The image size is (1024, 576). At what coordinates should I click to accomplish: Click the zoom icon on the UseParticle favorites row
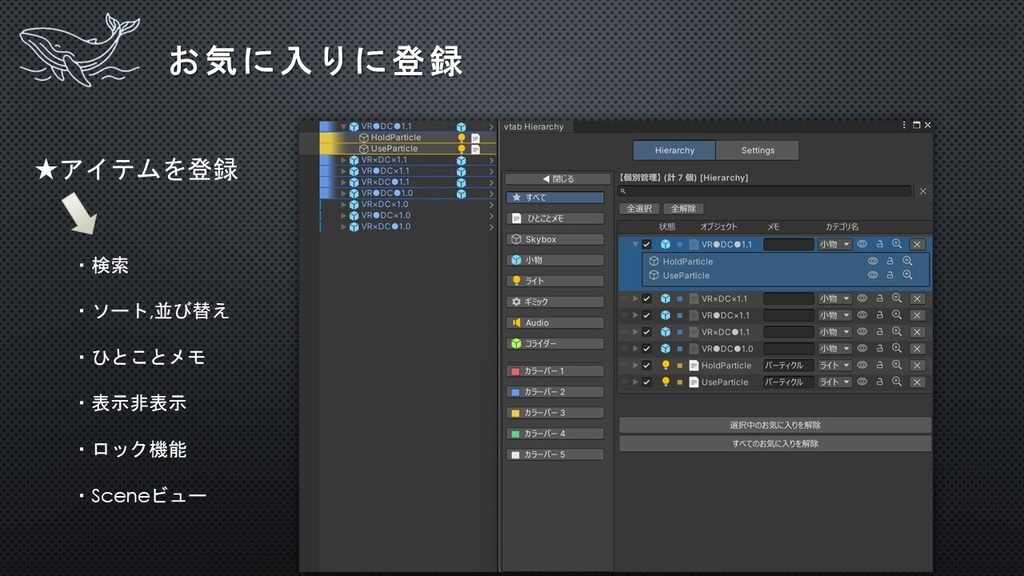(x=897, y=381)
